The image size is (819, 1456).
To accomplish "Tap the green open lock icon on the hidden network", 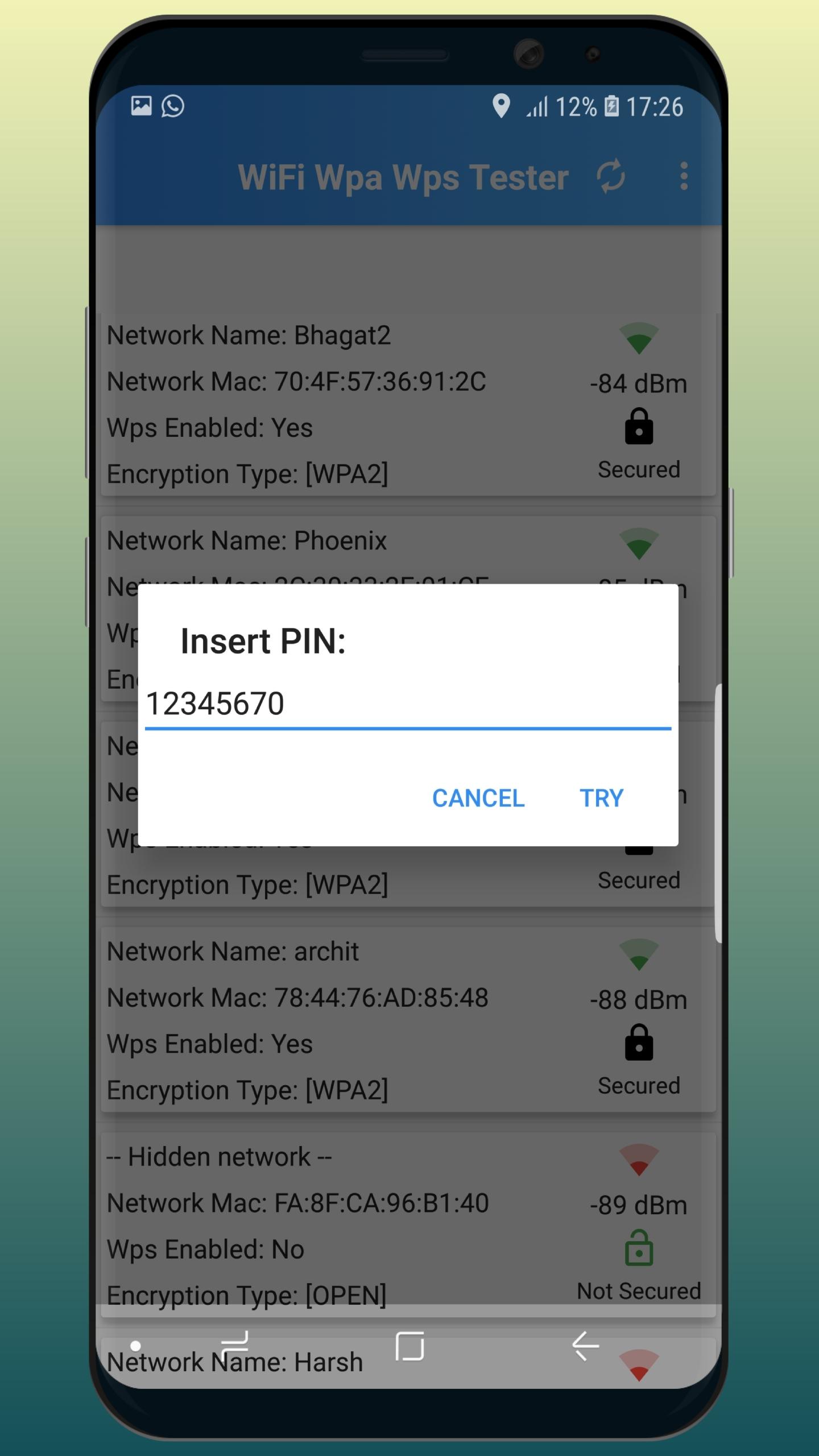I will [639, 1247].
